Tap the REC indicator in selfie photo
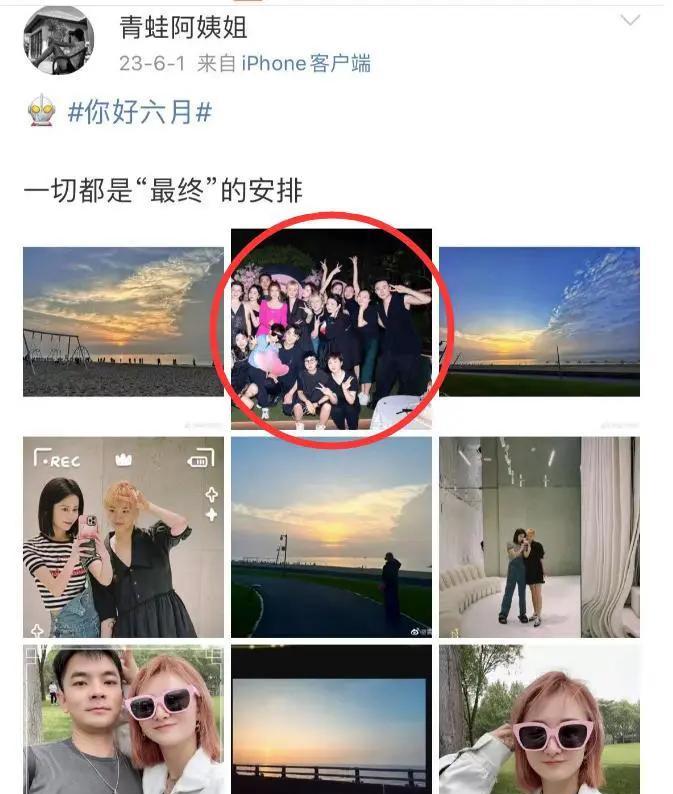This screenshot has width=673, height=794. [x=57, y=459]
